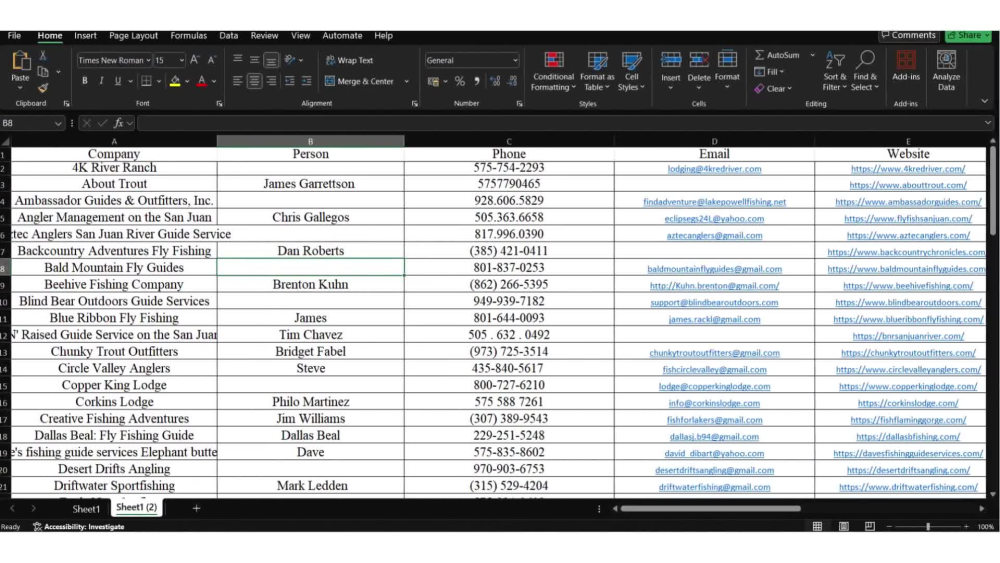This screenshot has width=1000, height=563.
Task: Apply Comma Style
Action: [x=476, y=81]
